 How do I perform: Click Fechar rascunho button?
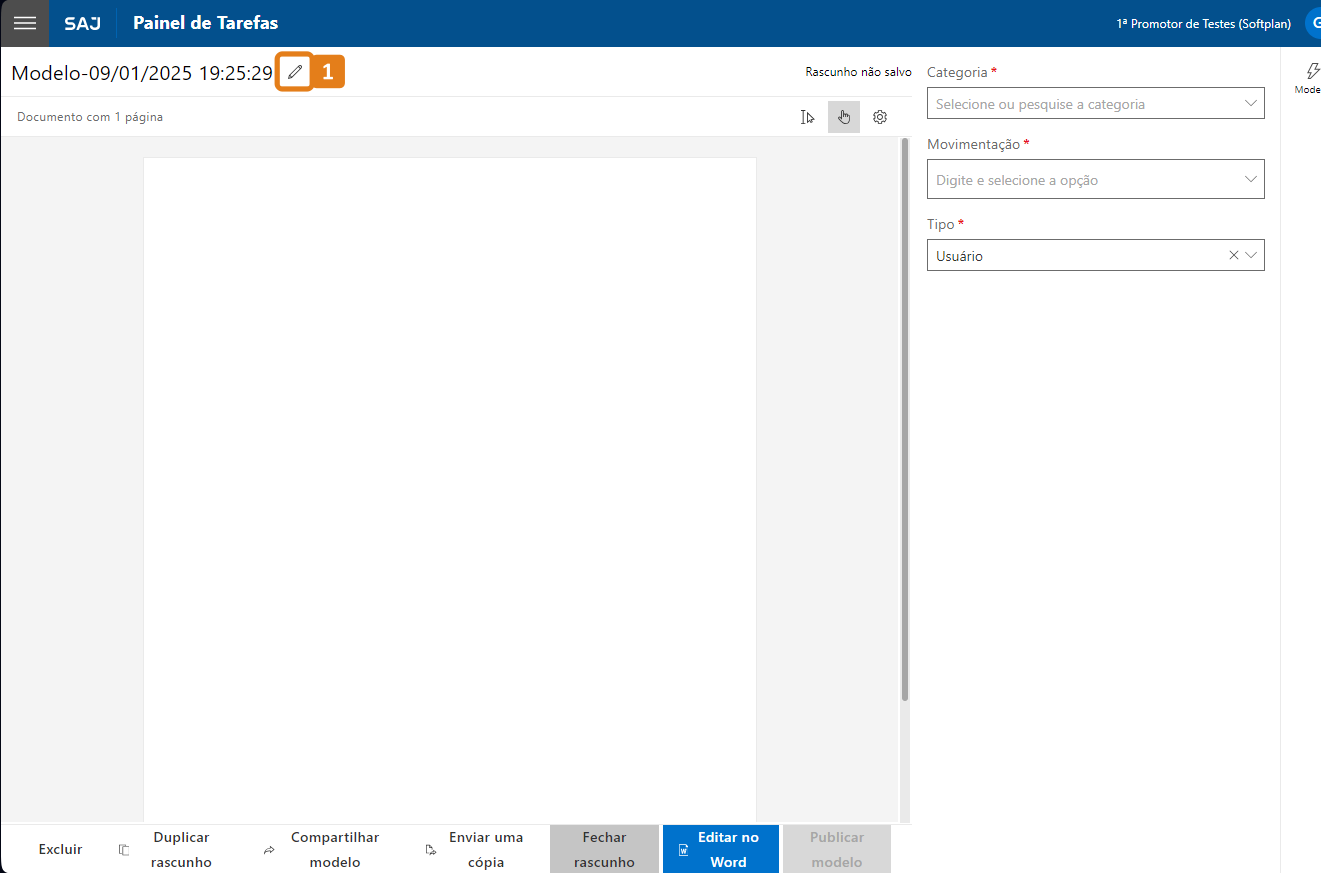click(604, 849)
